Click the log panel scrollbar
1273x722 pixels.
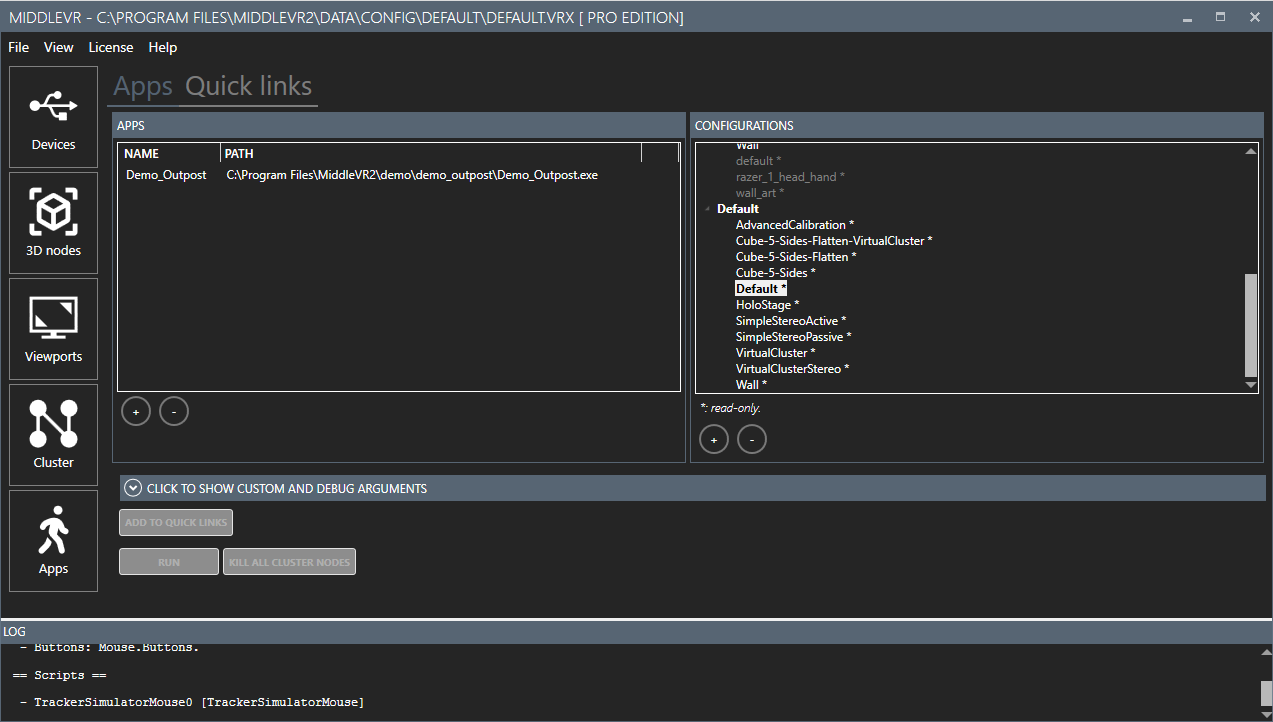coord(1265,693)
